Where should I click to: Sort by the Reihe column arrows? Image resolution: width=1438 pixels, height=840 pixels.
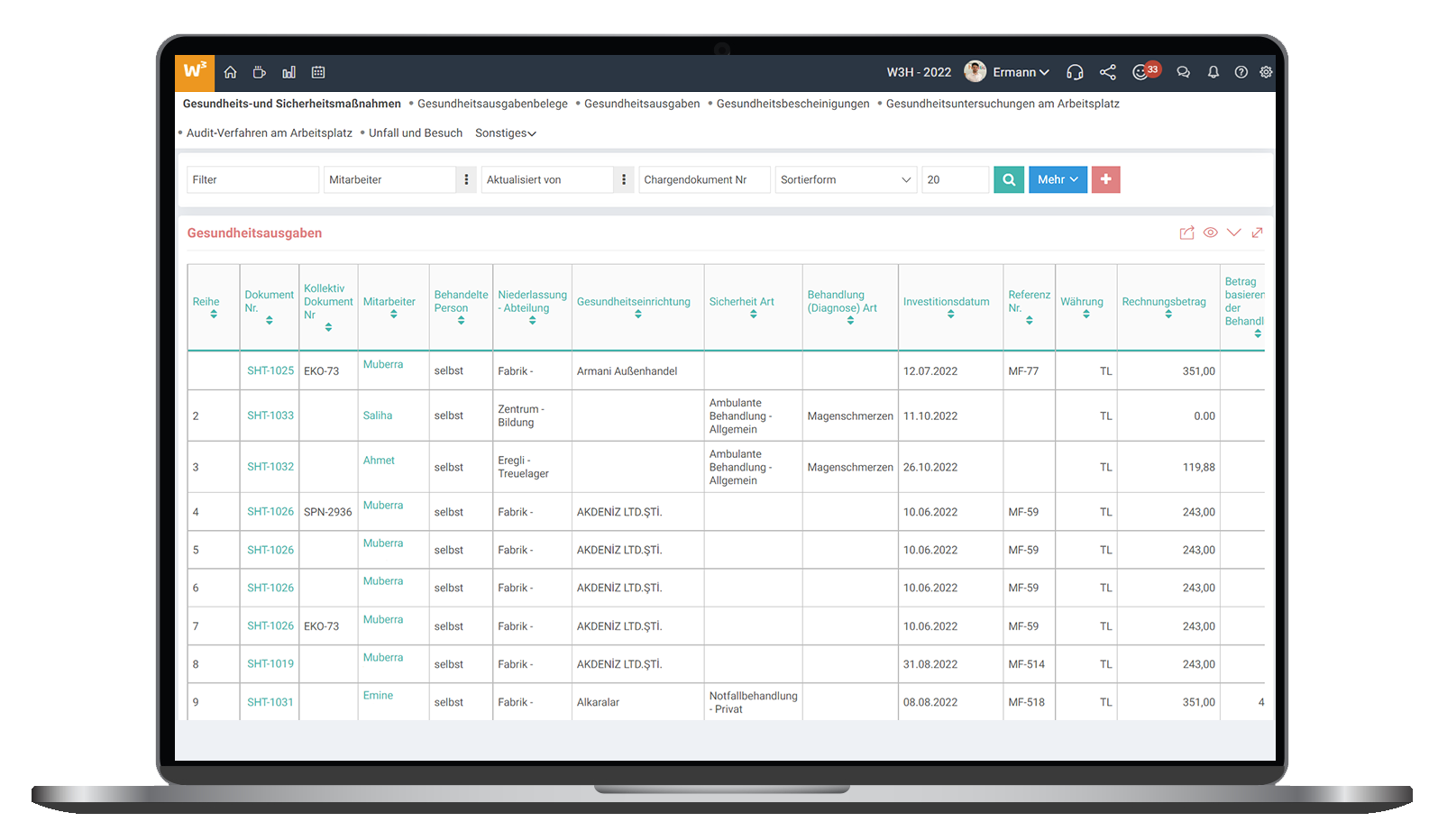pyautogui.click(x=214, y=315)
